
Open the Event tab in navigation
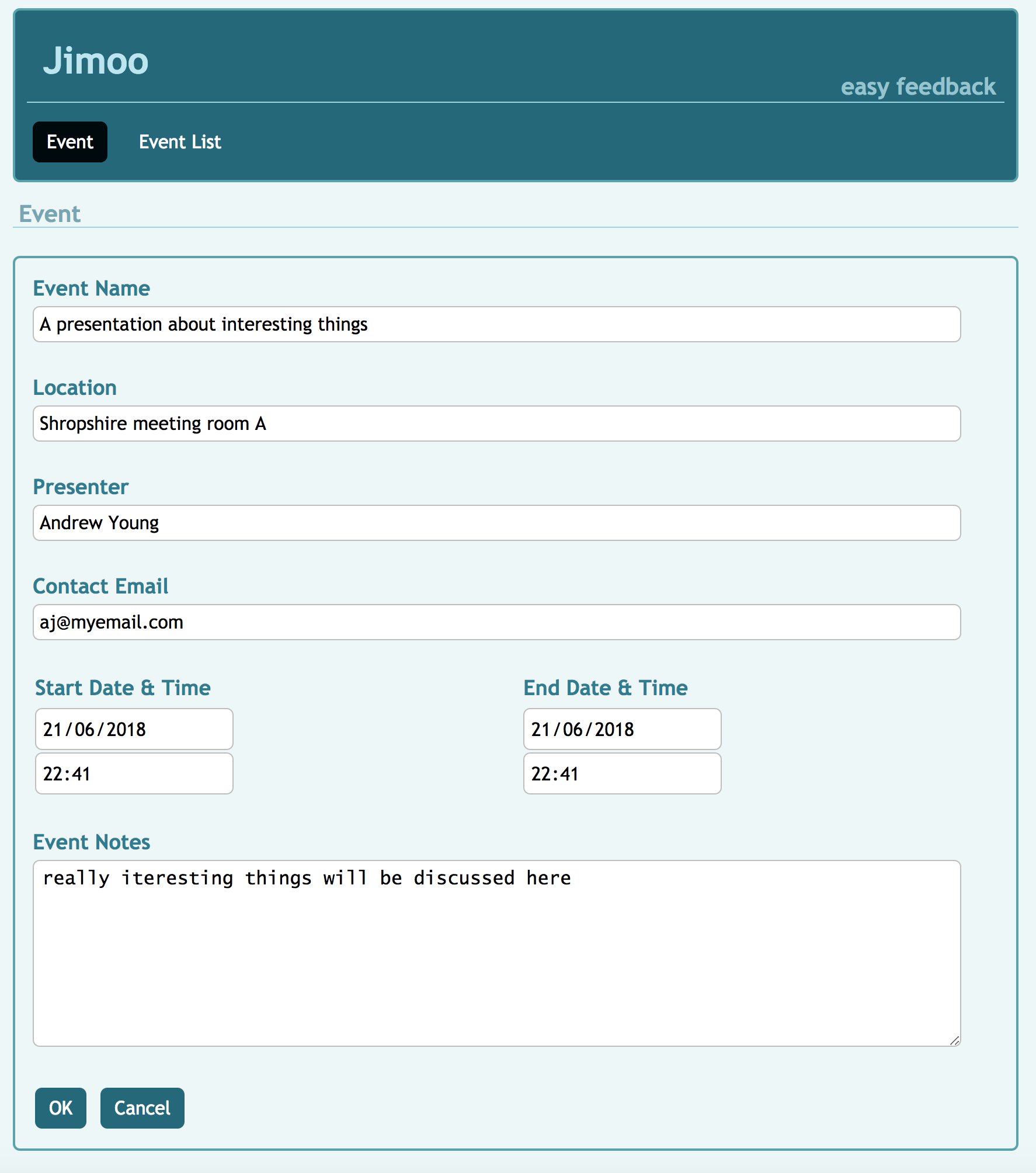tap(69, 142)
